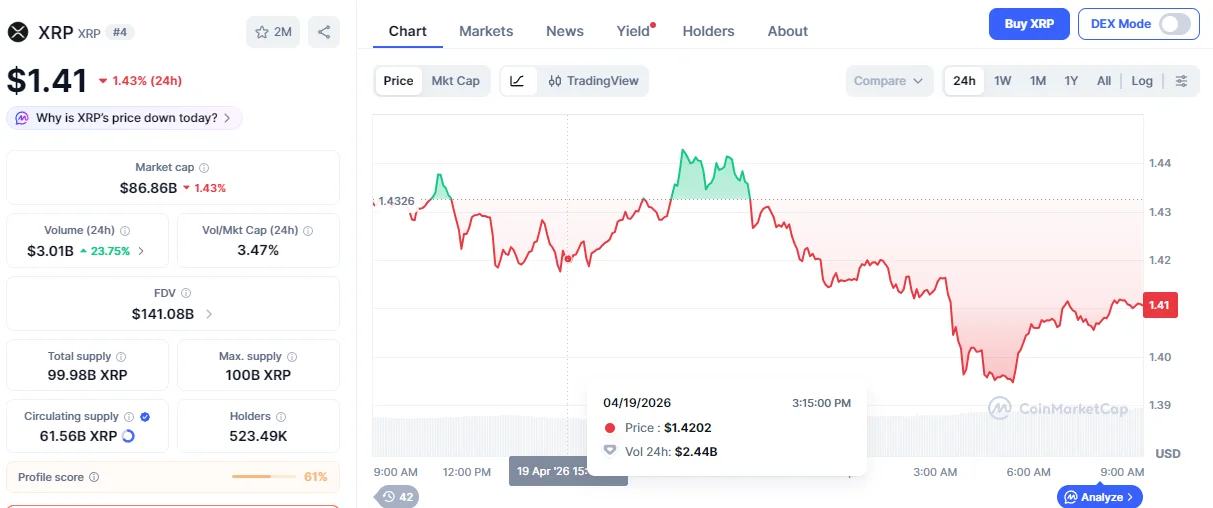Select the line chart type icon
Screen dimensions: 1213x508
pos(517,81)
